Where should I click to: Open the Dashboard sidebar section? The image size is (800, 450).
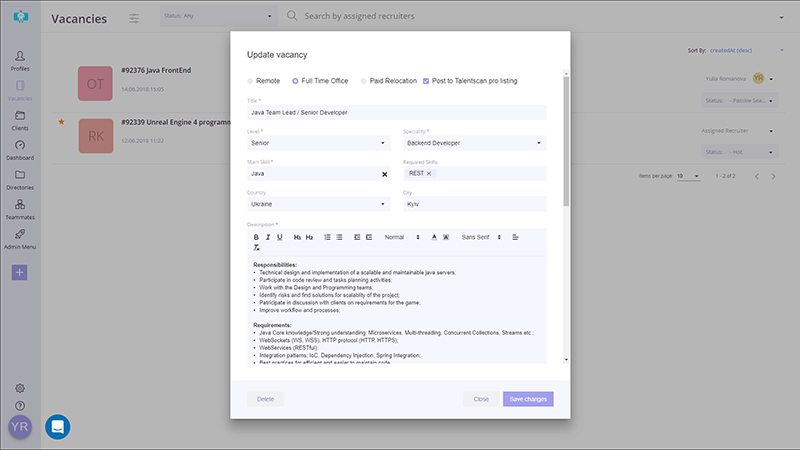[x=20, y=150]
